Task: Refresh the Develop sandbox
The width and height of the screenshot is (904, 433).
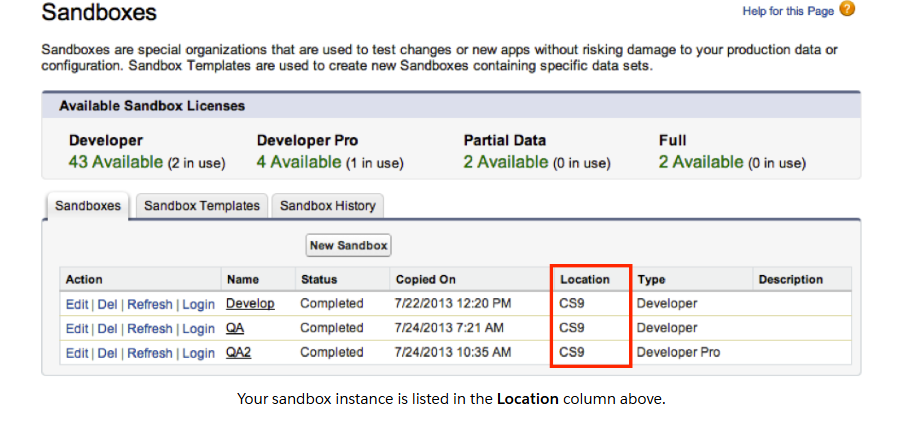Action: 150,304
